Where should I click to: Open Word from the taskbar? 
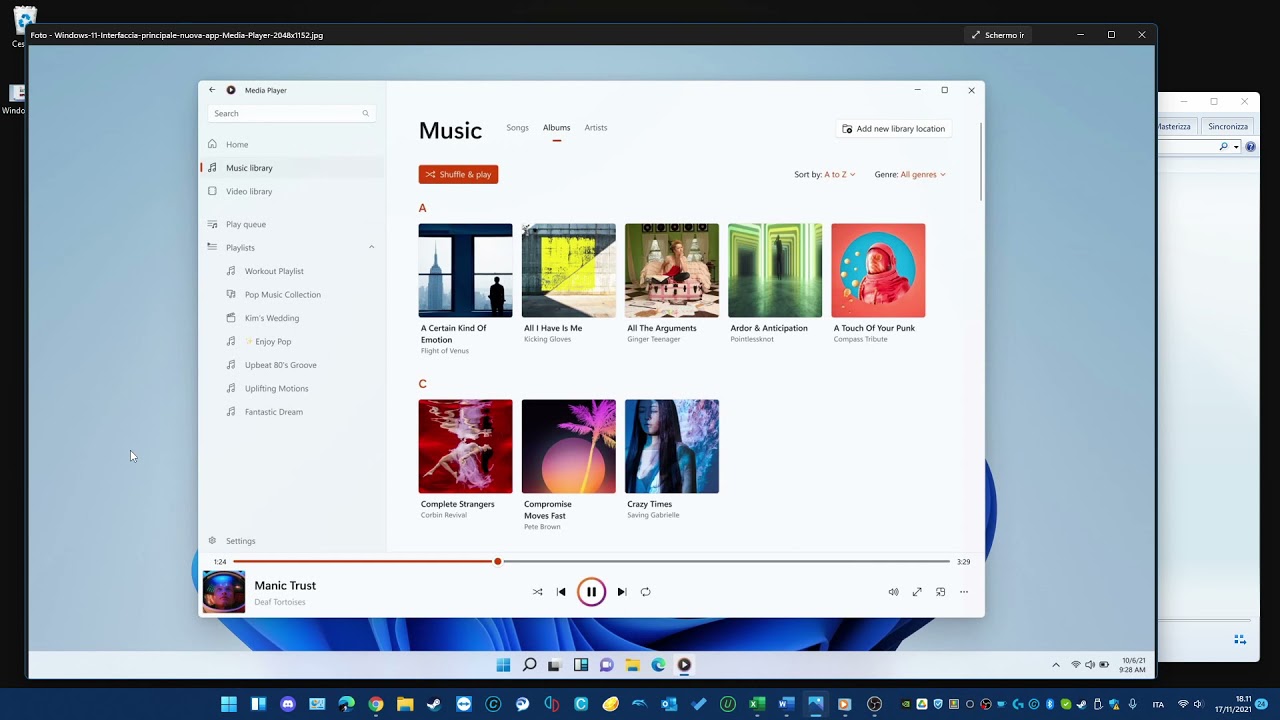click(786, 704)
